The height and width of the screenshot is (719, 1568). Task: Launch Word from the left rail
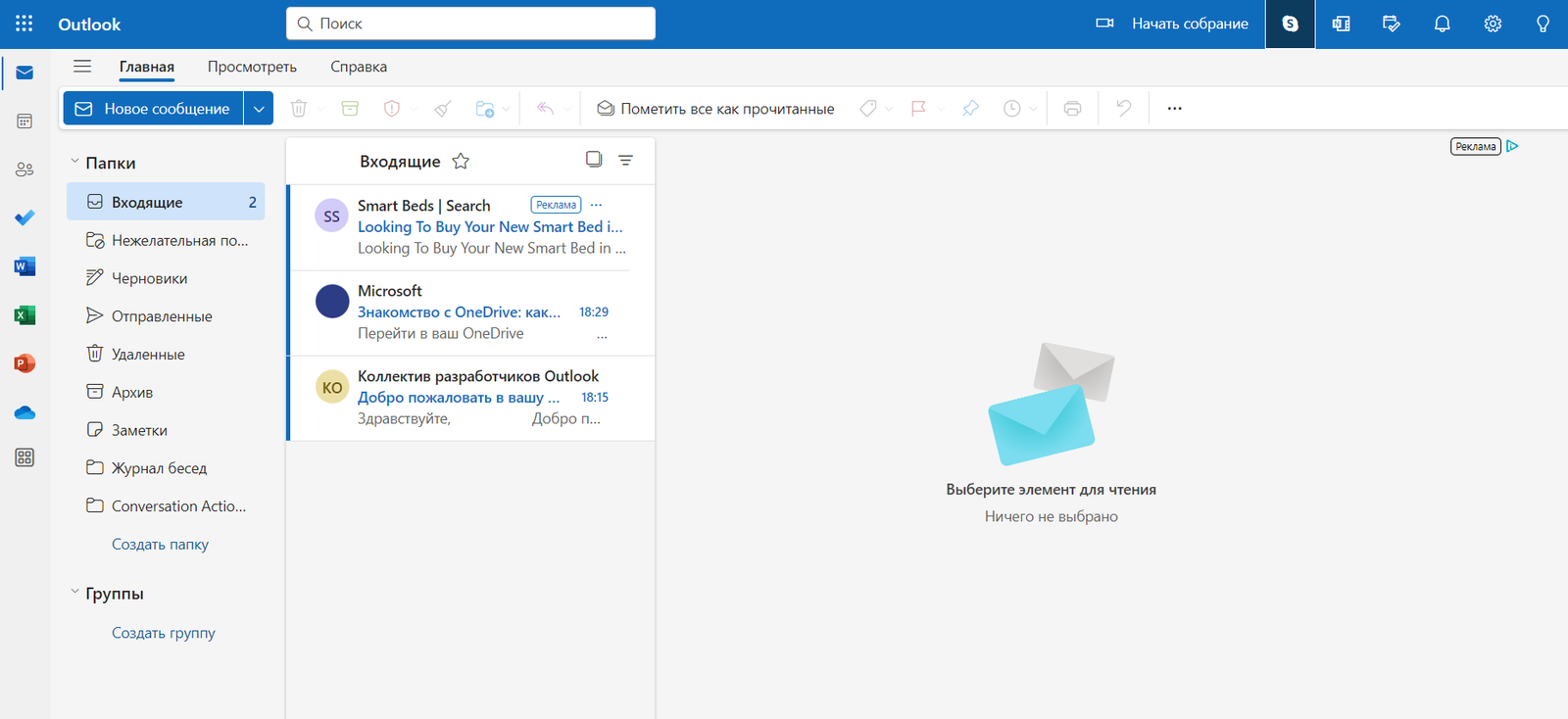[24, 266]
